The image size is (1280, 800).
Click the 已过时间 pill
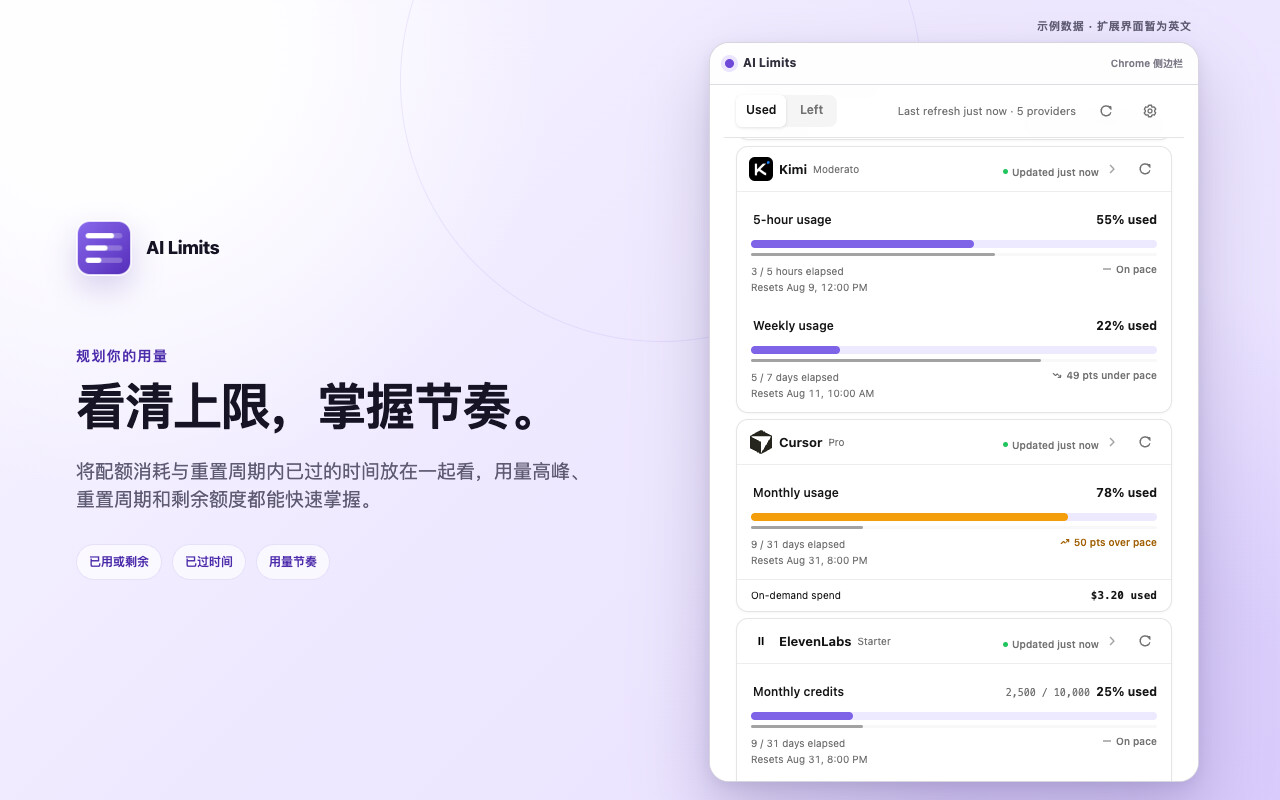pyautogui.click(x=209, y=562)
